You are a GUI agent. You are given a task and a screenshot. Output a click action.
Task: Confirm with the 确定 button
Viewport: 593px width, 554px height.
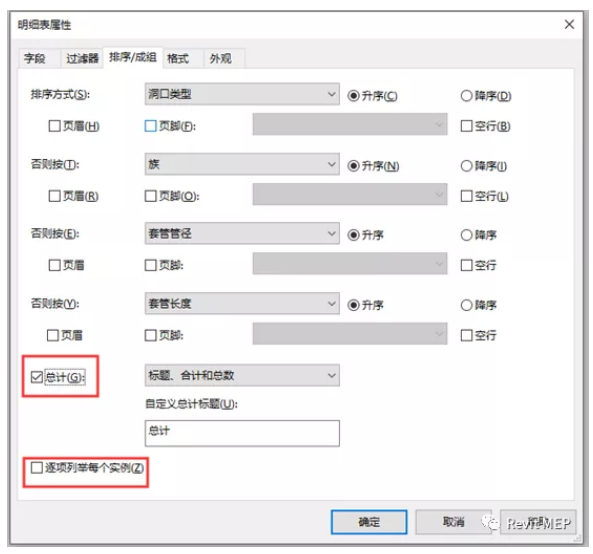point(369,522)
